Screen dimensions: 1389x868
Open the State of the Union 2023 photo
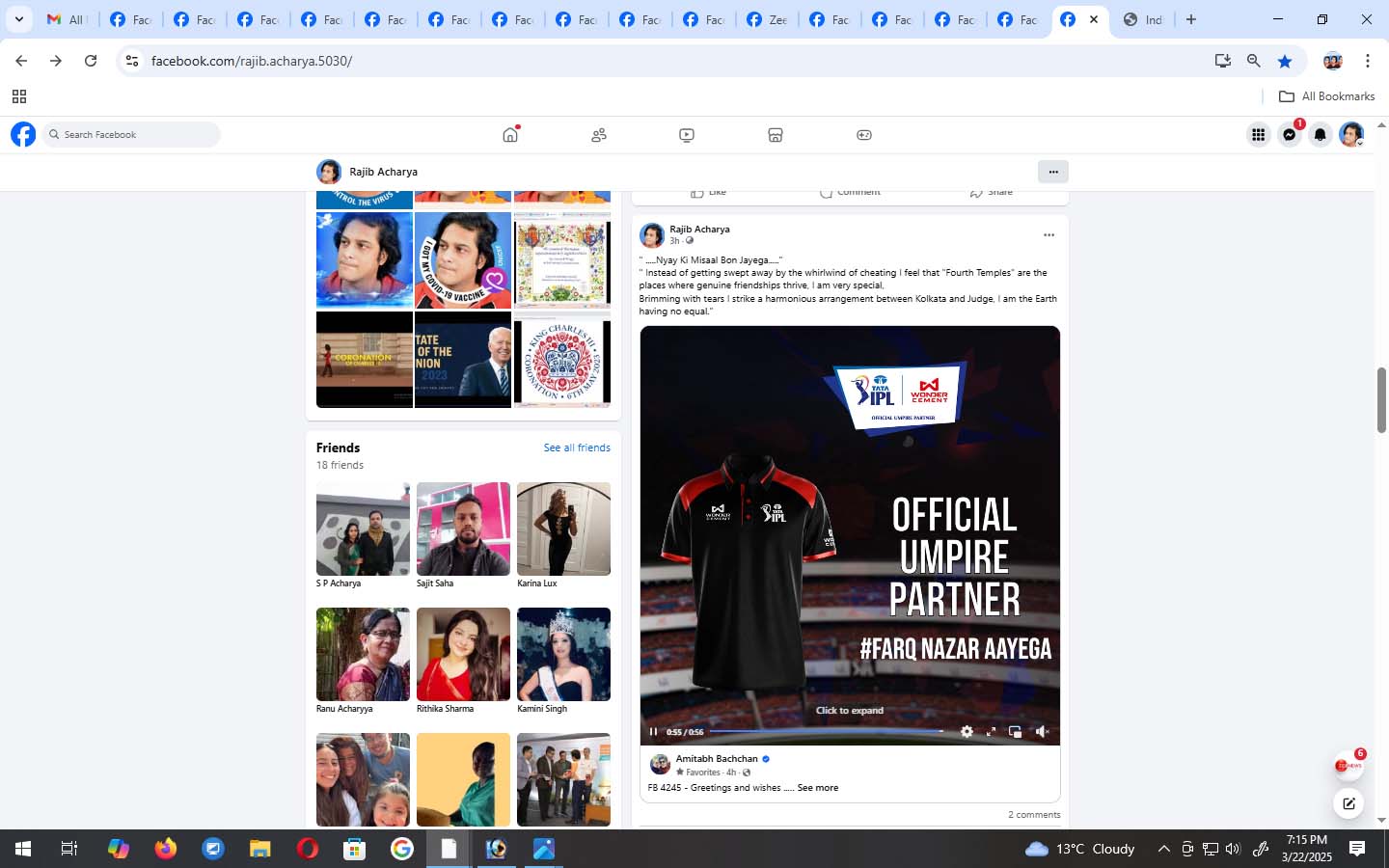pyautogui.click(x=463, y=360)
